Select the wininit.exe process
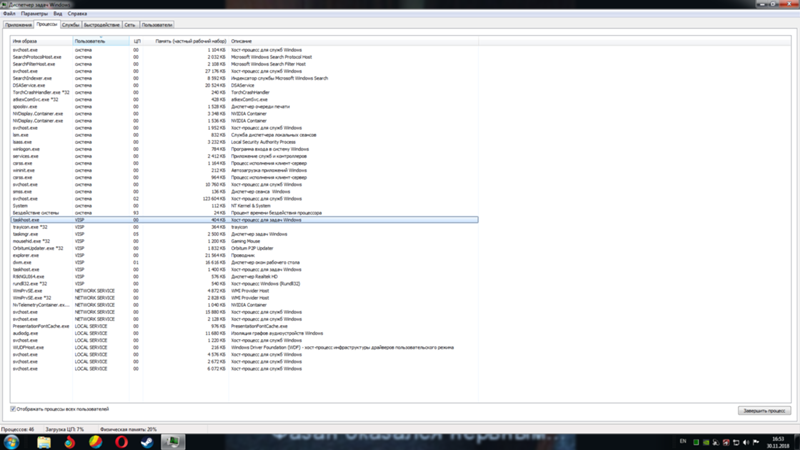800x450 pixels. 244,170
